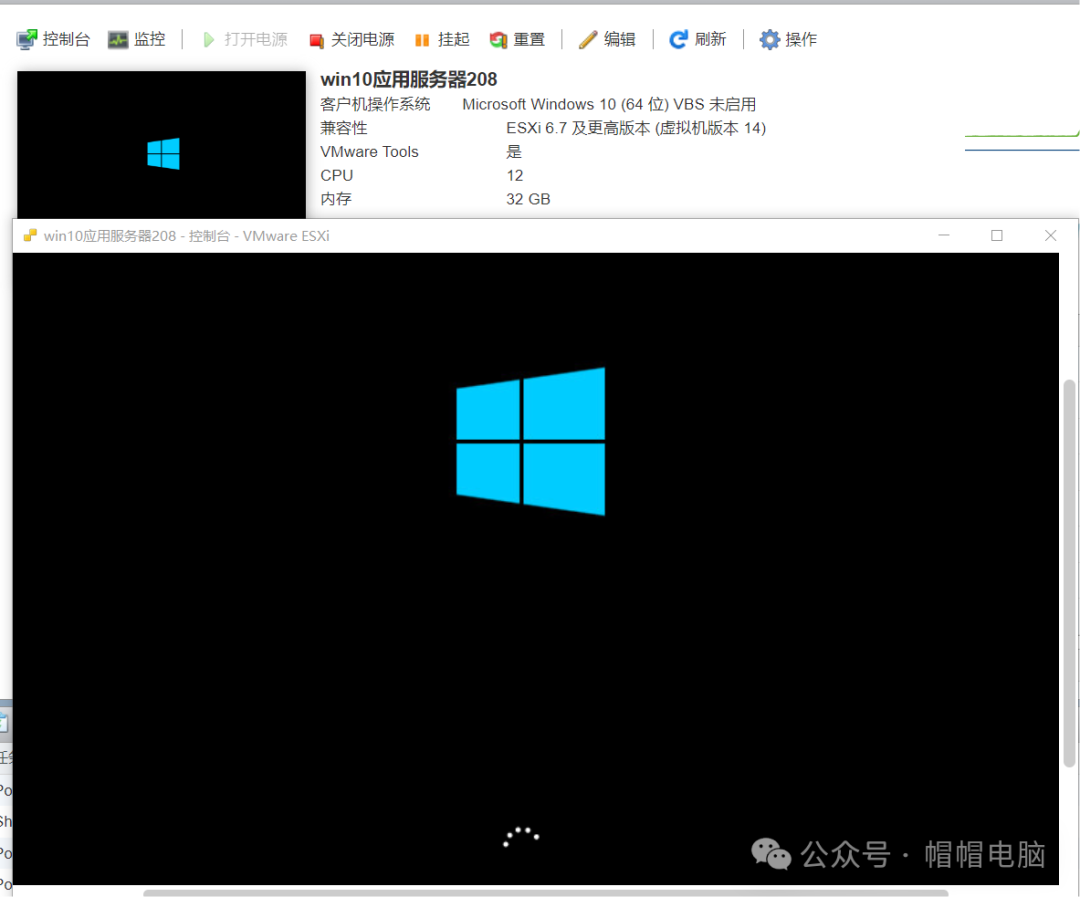Reset the VM using 重置

(517, 40)
